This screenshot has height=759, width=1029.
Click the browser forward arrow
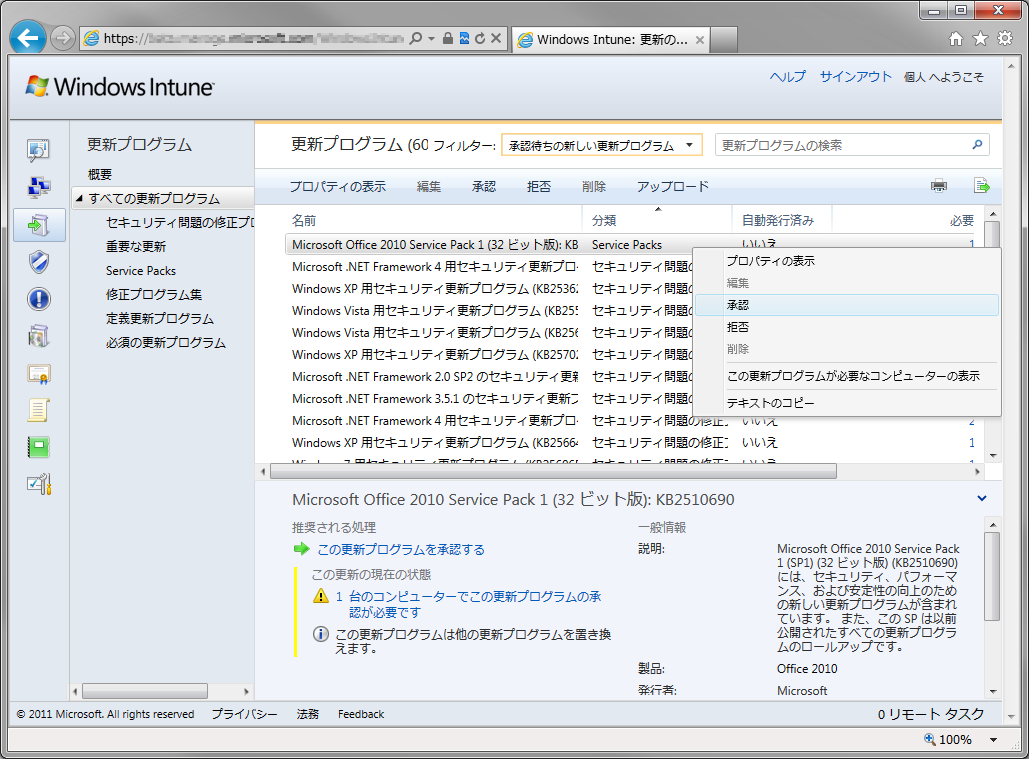pyautogui.click(x=62, y=38)
